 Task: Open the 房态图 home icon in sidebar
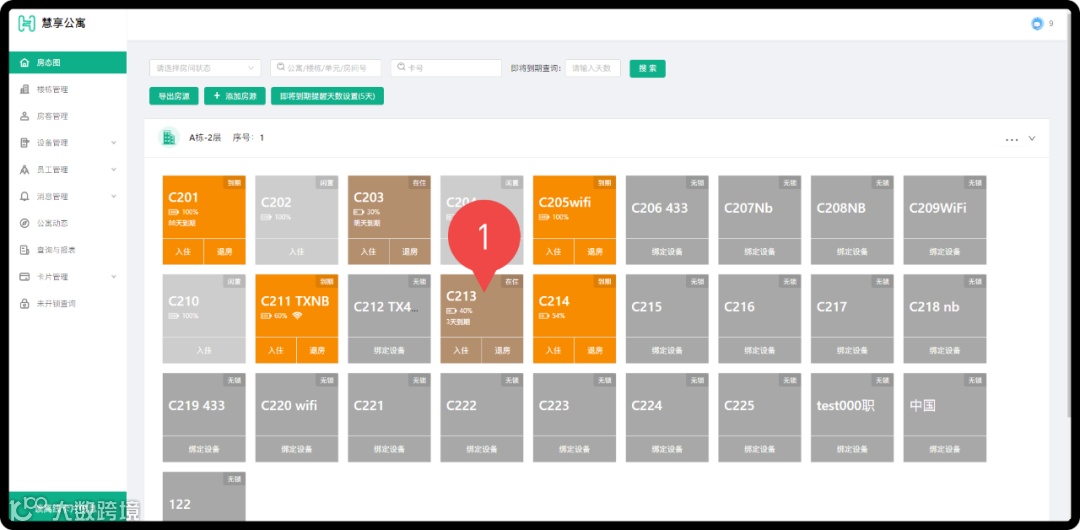tap(25, 63)
